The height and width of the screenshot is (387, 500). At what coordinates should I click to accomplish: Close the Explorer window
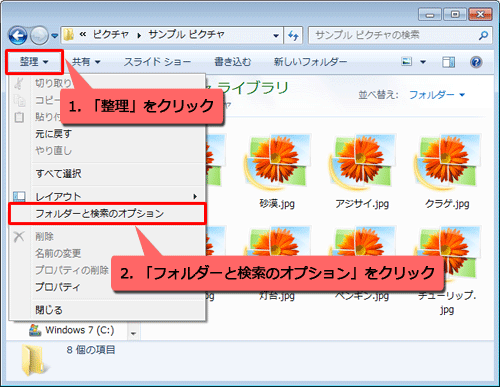[x=480, y=14]
